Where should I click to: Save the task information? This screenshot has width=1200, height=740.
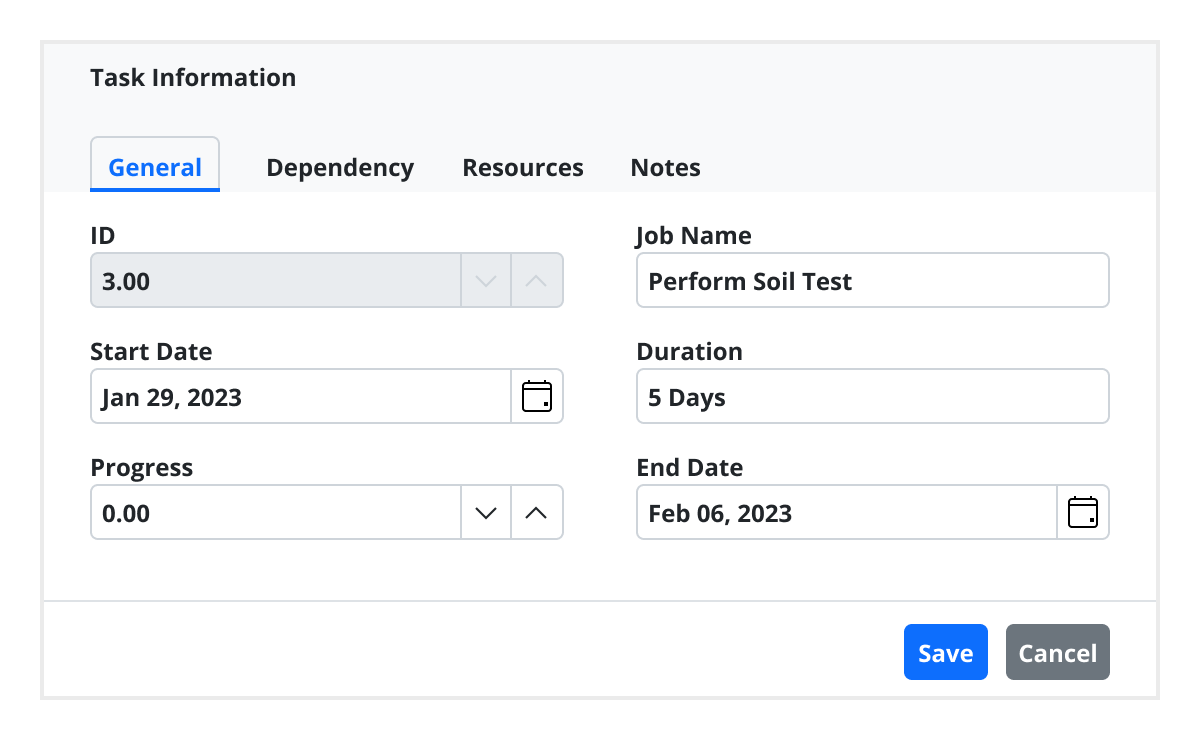(x=945, y=652)
